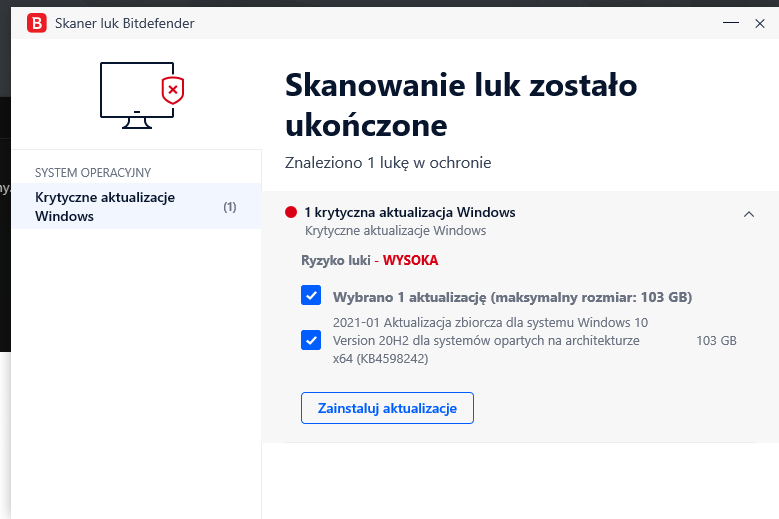Click the '1 krytyczna aktualizacja Windows' heading
Image resolution: width=779 pixels, height=519 pixels.
410,213
